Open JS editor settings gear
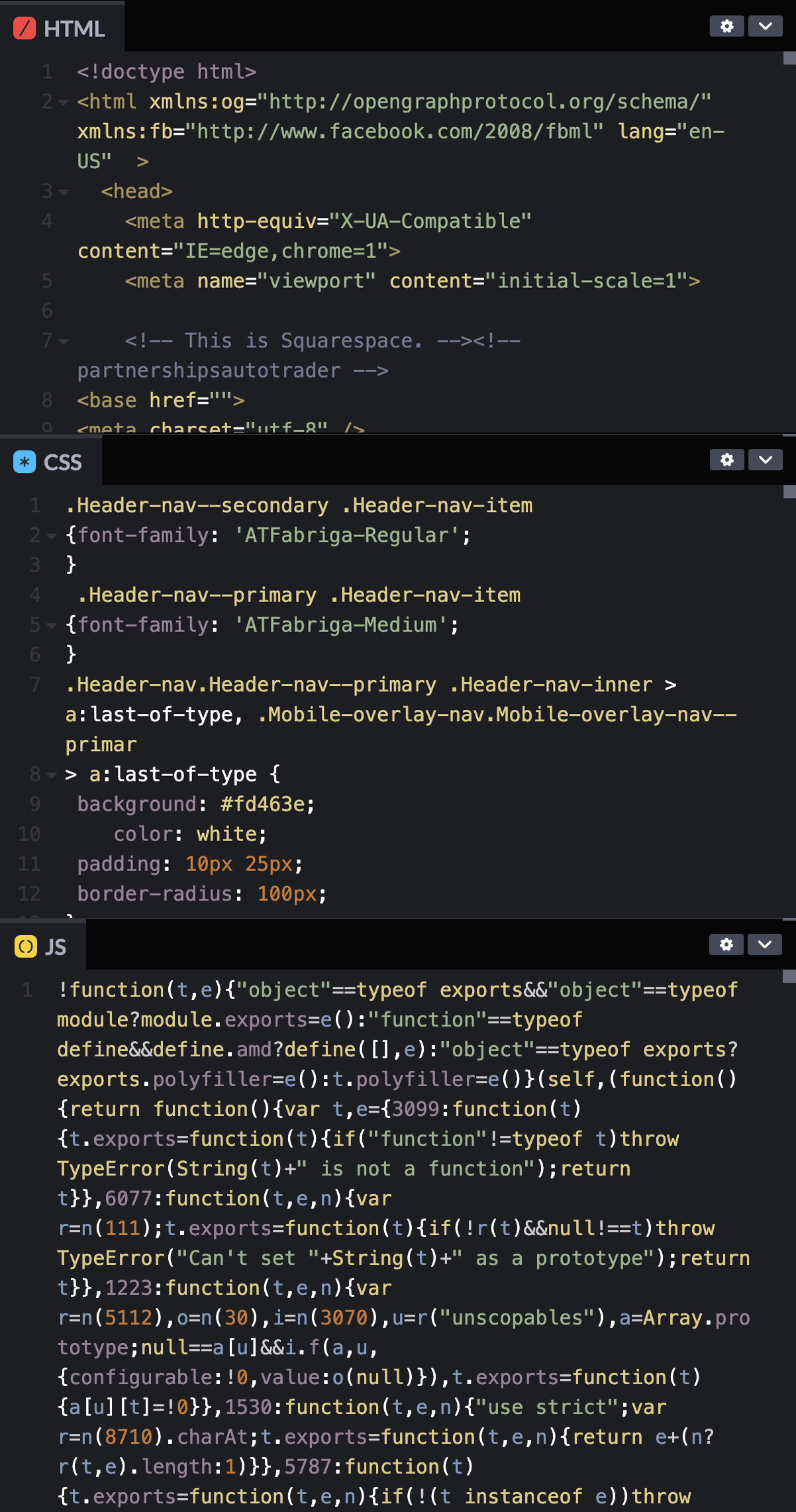 726,944
